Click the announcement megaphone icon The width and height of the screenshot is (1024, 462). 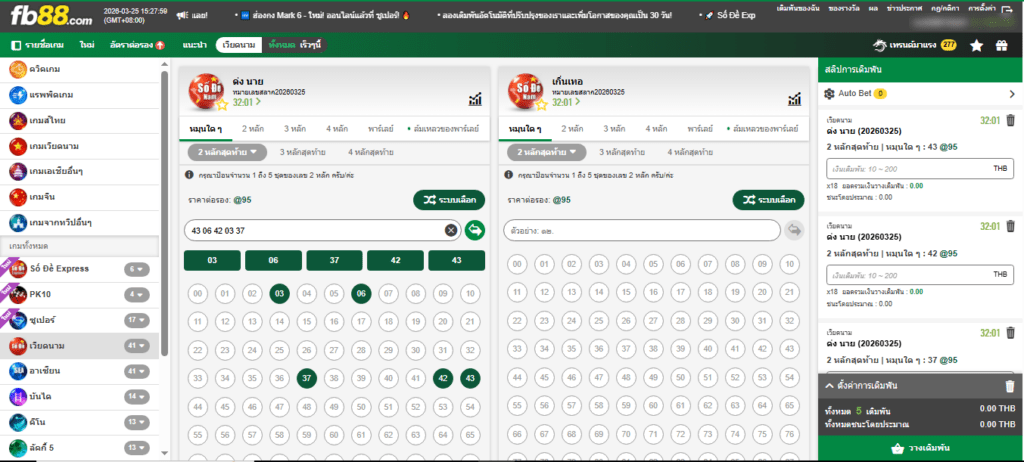(181, 15)
